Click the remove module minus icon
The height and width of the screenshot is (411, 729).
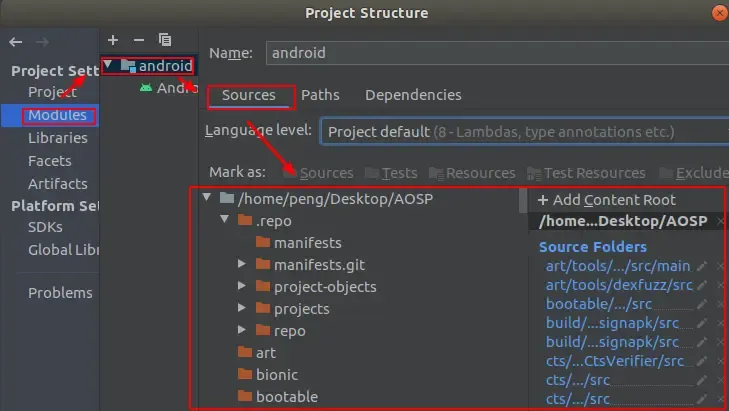pyautogui.click(x=138, y=40)
